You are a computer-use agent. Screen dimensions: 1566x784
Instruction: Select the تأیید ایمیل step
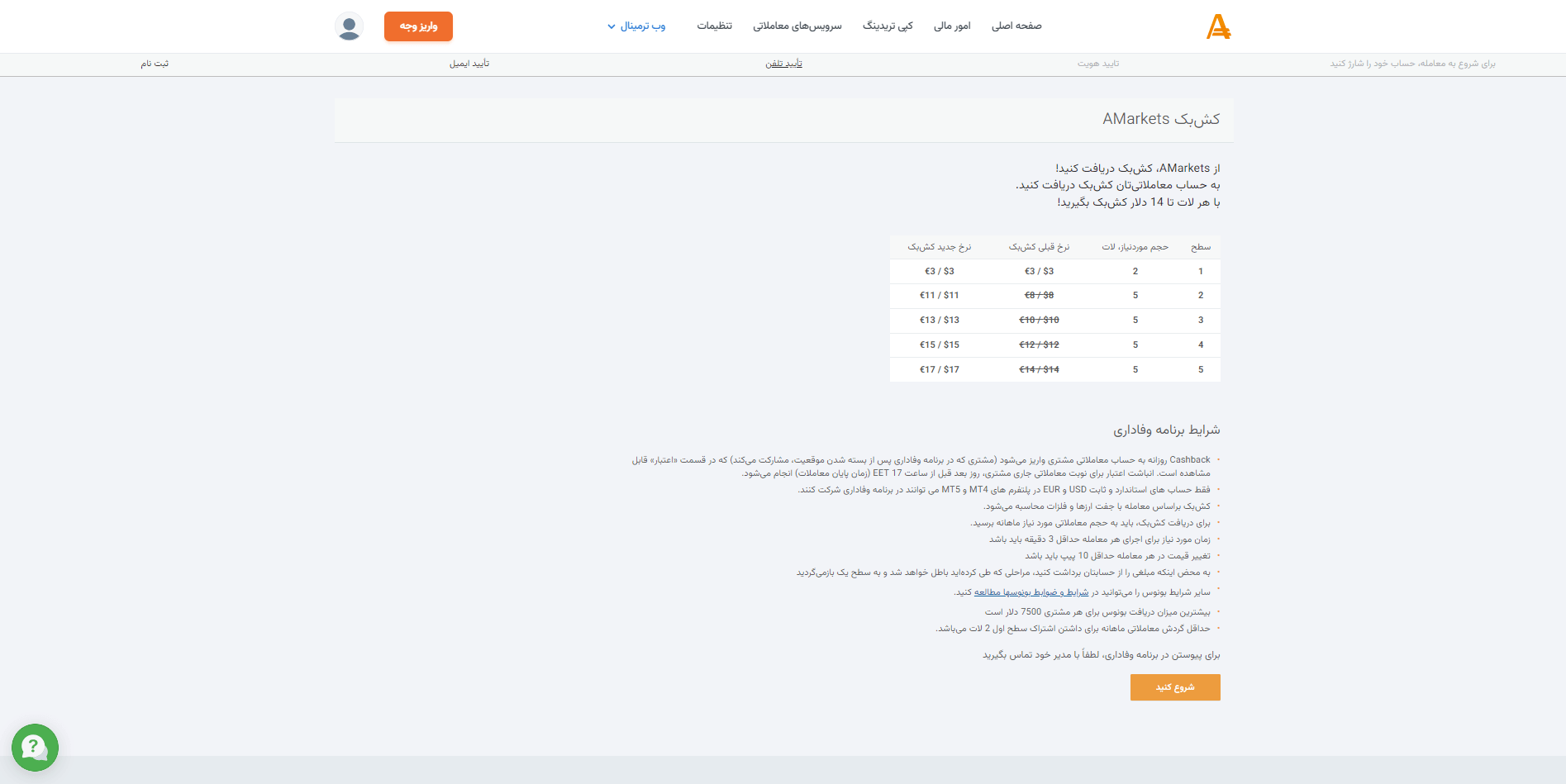pos(469,64)
